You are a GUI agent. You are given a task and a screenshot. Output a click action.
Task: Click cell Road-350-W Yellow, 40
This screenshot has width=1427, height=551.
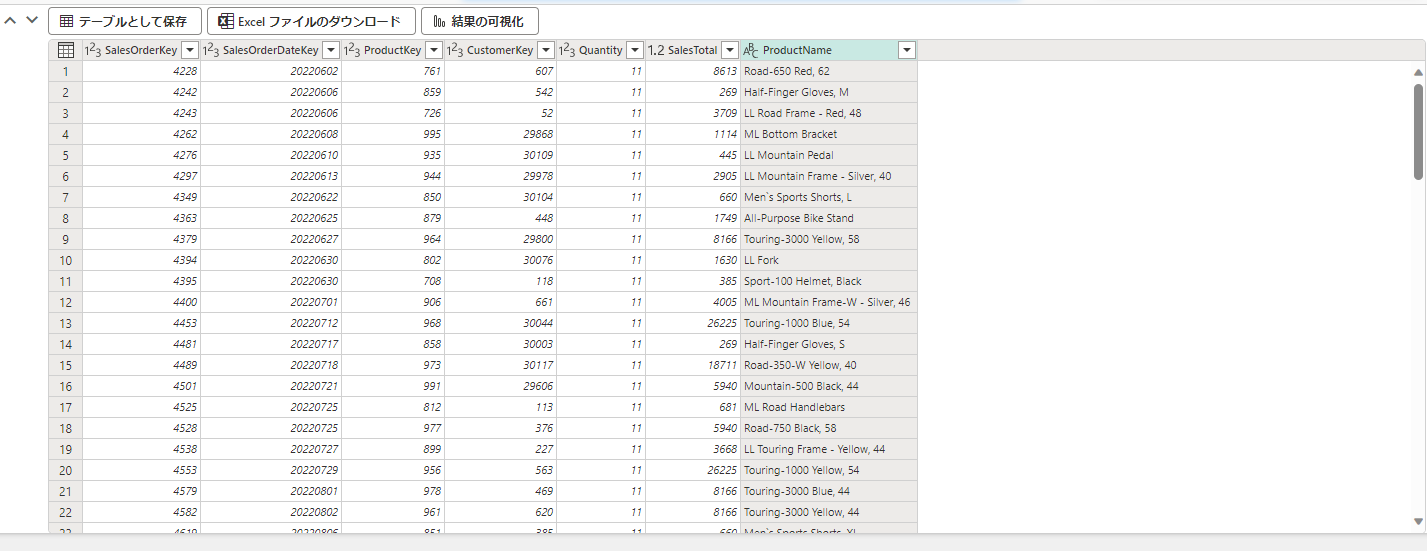pos(828,365)
